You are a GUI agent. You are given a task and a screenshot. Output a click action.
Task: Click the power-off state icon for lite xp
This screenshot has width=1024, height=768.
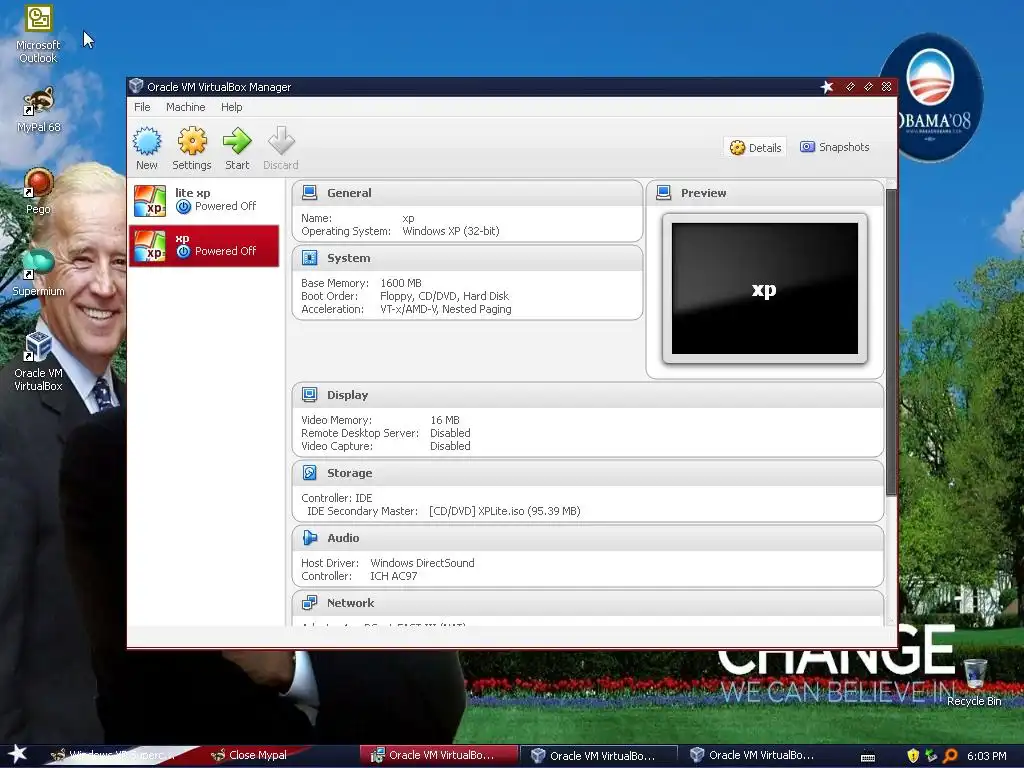184,207
